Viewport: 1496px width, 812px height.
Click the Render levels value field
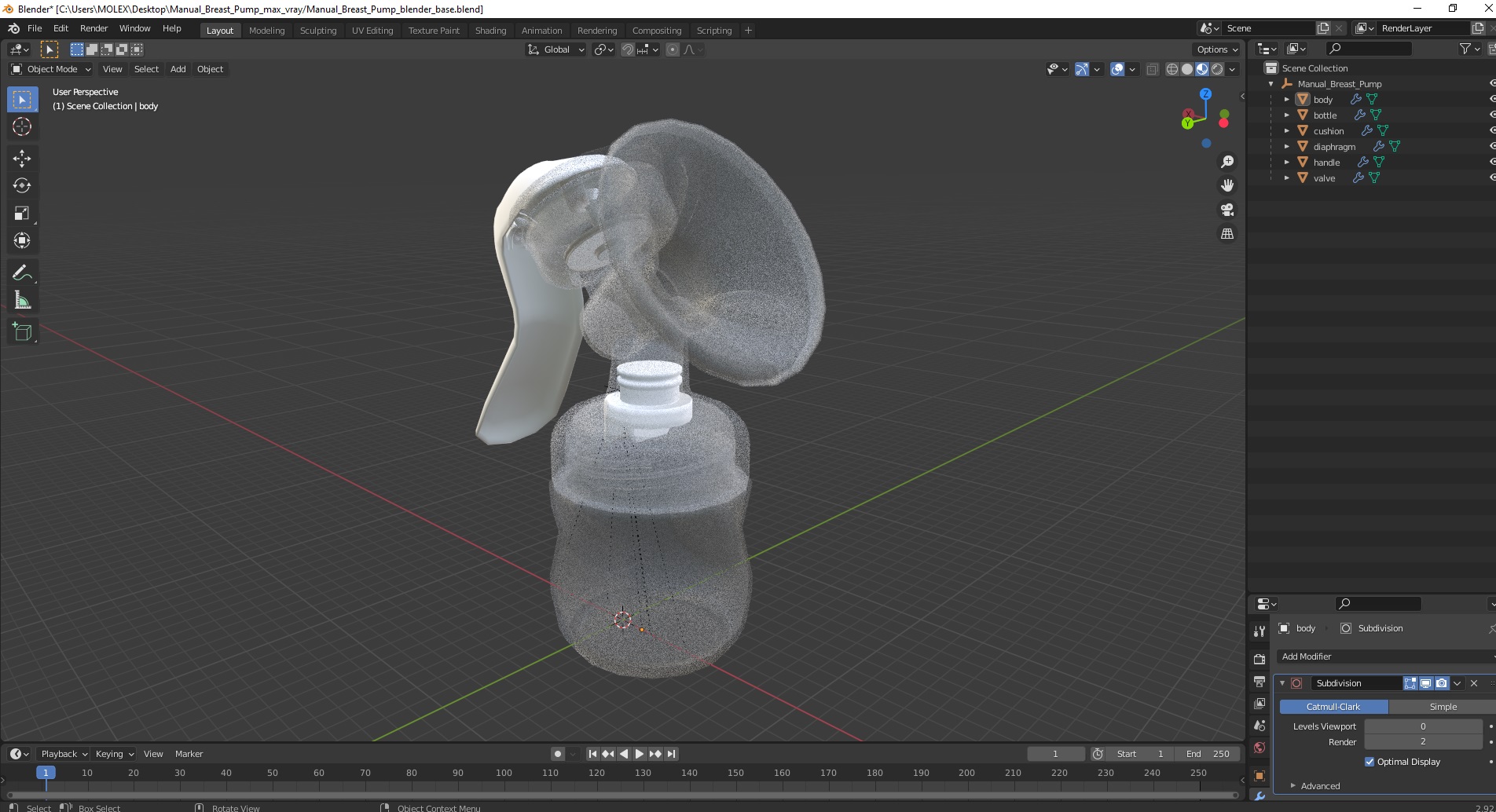pyautogui.click(x=1423, y=742)
